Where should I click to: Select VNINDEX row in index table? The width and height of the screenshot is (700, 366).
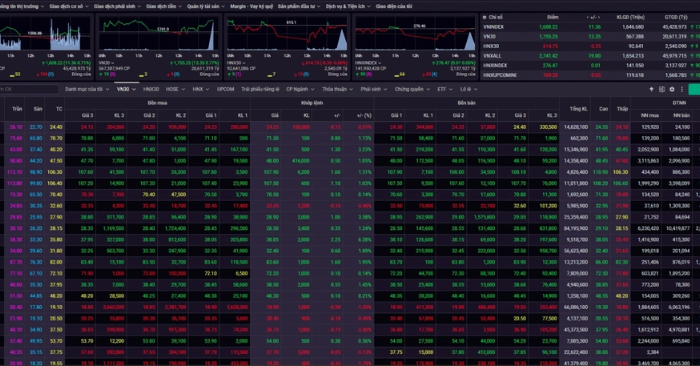point(590,27)
